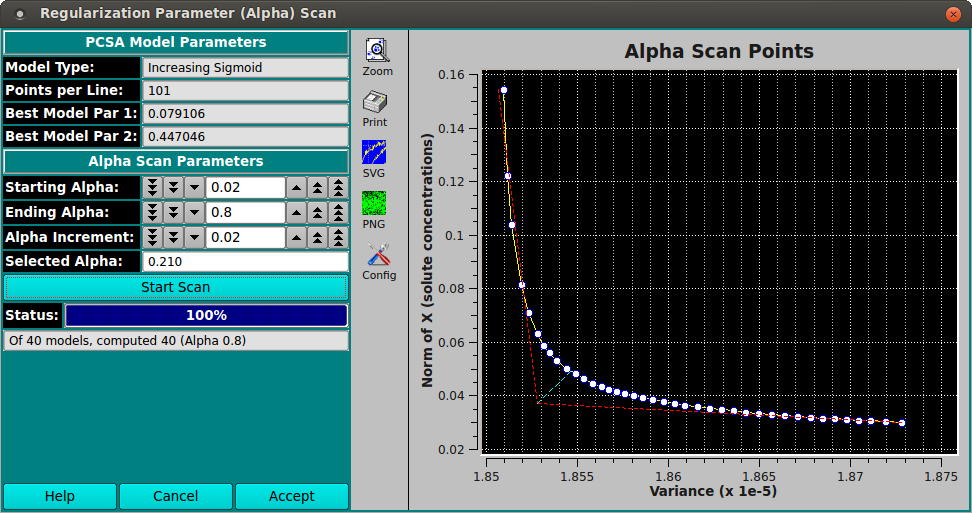Click the 100% status progress bar
The width and height of the screenshot is (972, 513).
pos(206,315)
